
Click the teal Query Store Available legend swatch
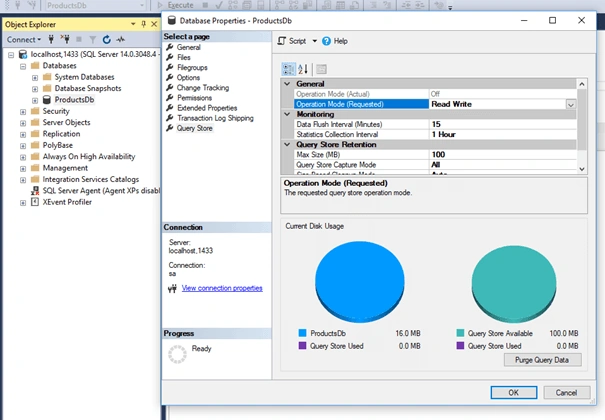tap(460, 333)
